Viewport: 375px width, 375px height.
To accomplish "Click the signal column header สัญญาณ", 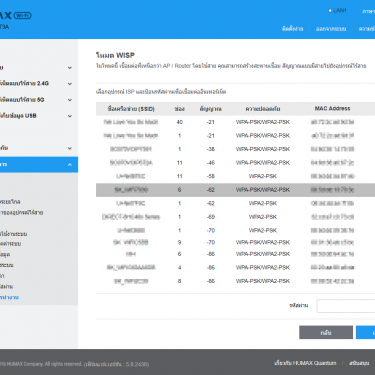I will pyautogui.click(x=210, y=109).
